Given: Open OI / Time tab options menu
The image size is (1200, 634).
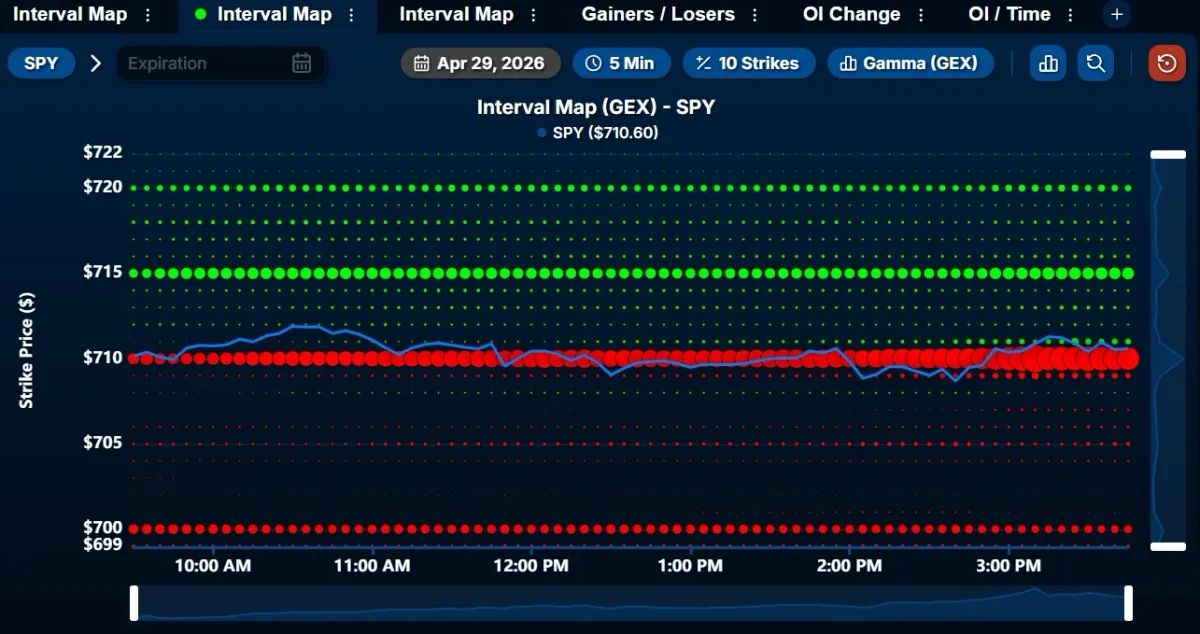Looking at the screenshot, I should point(1071,15).
